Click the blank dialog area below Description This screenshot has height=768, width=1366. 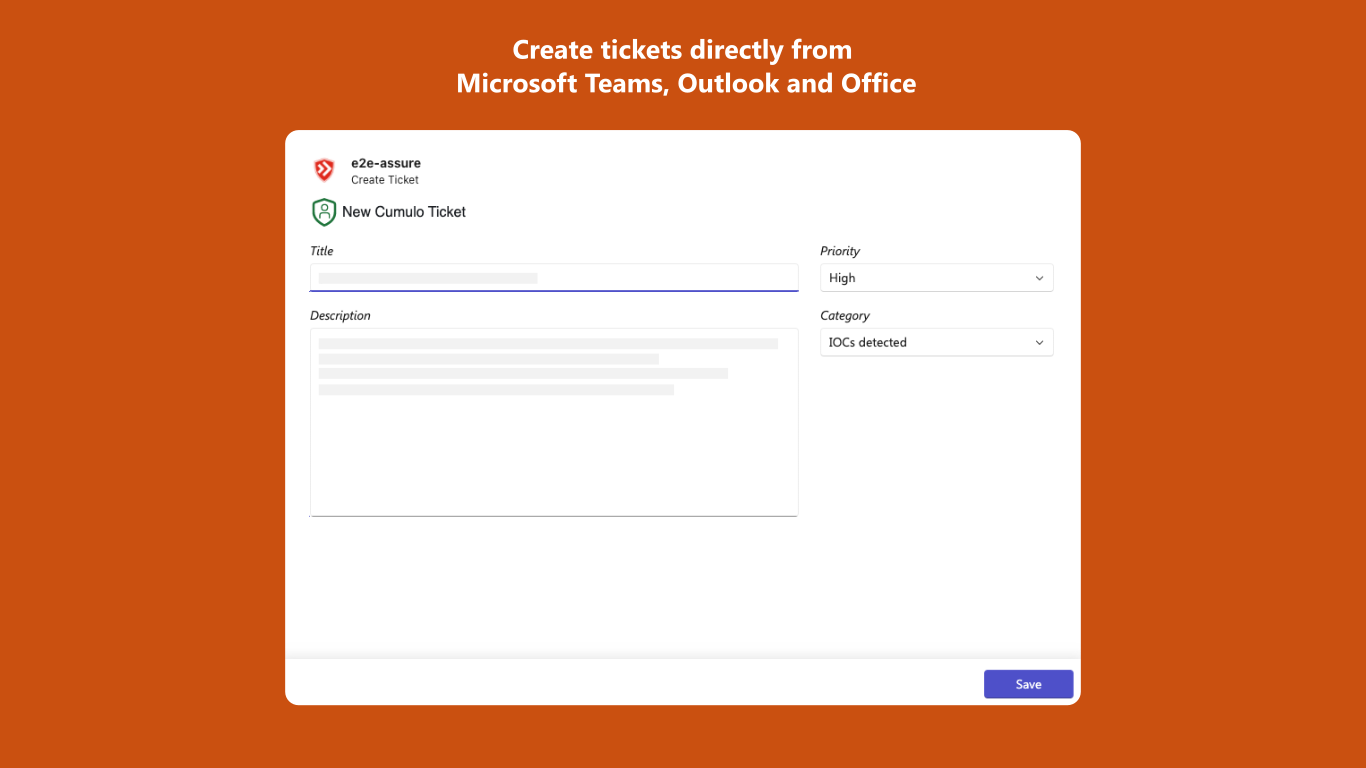tap(554, 585)
